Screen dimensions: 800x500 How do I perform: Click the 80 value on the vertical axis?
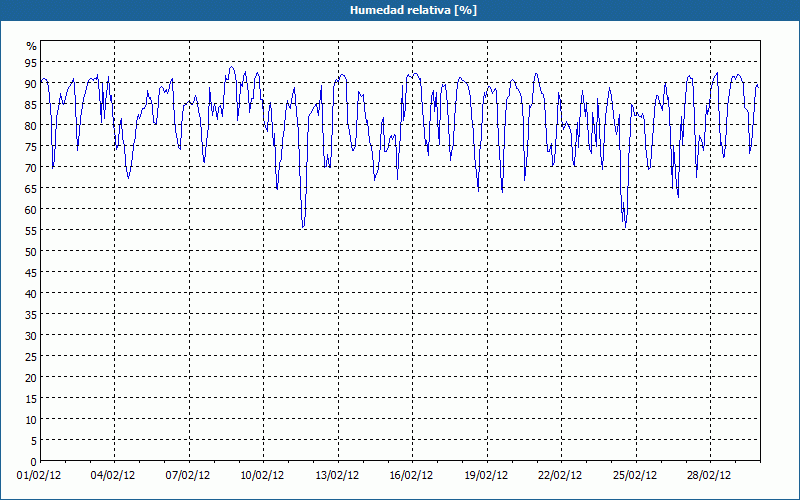click(32, 126)
